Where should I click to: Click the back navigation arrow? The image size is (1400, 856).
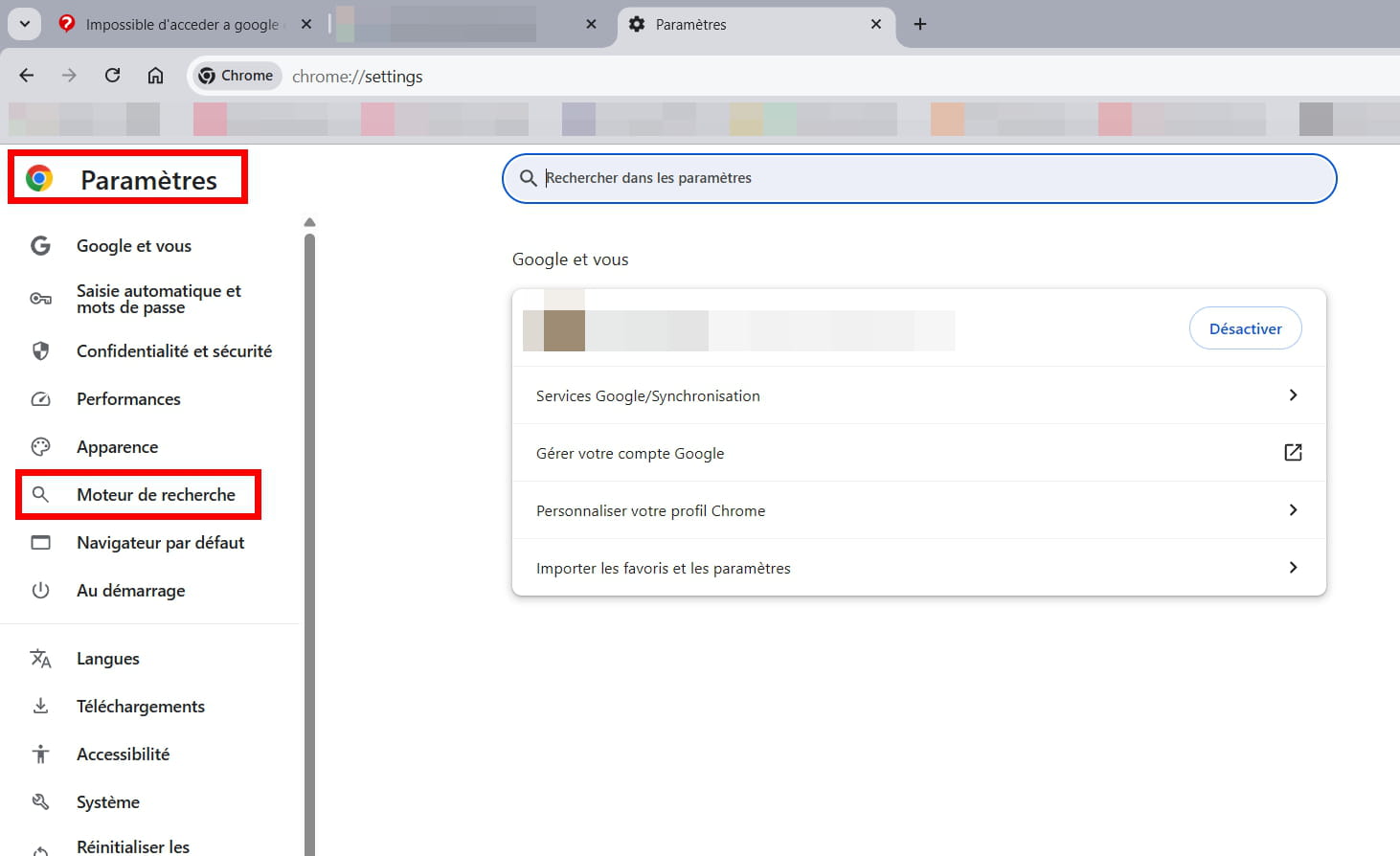27,76
